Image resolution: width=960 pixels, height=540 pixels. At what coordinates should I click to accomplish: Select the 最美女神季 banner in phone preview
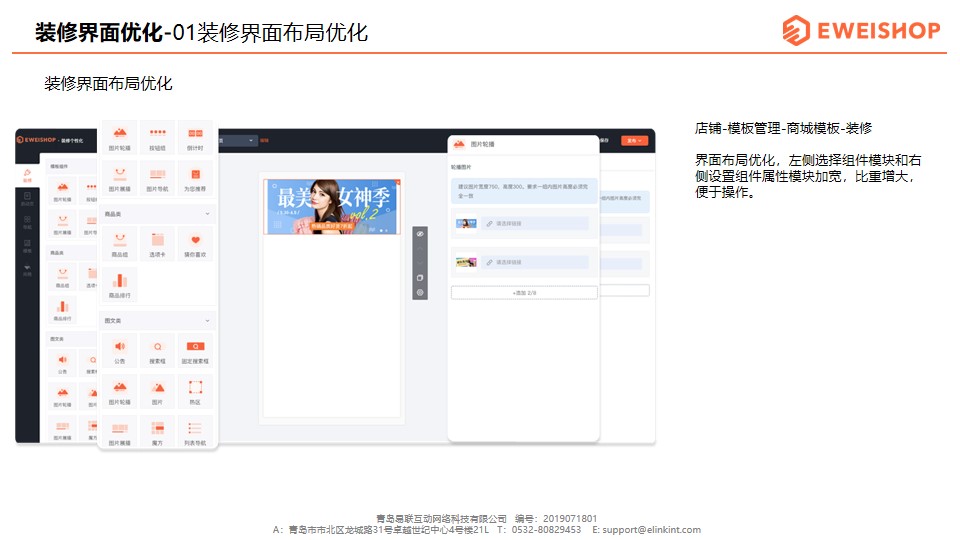(332, 207)
